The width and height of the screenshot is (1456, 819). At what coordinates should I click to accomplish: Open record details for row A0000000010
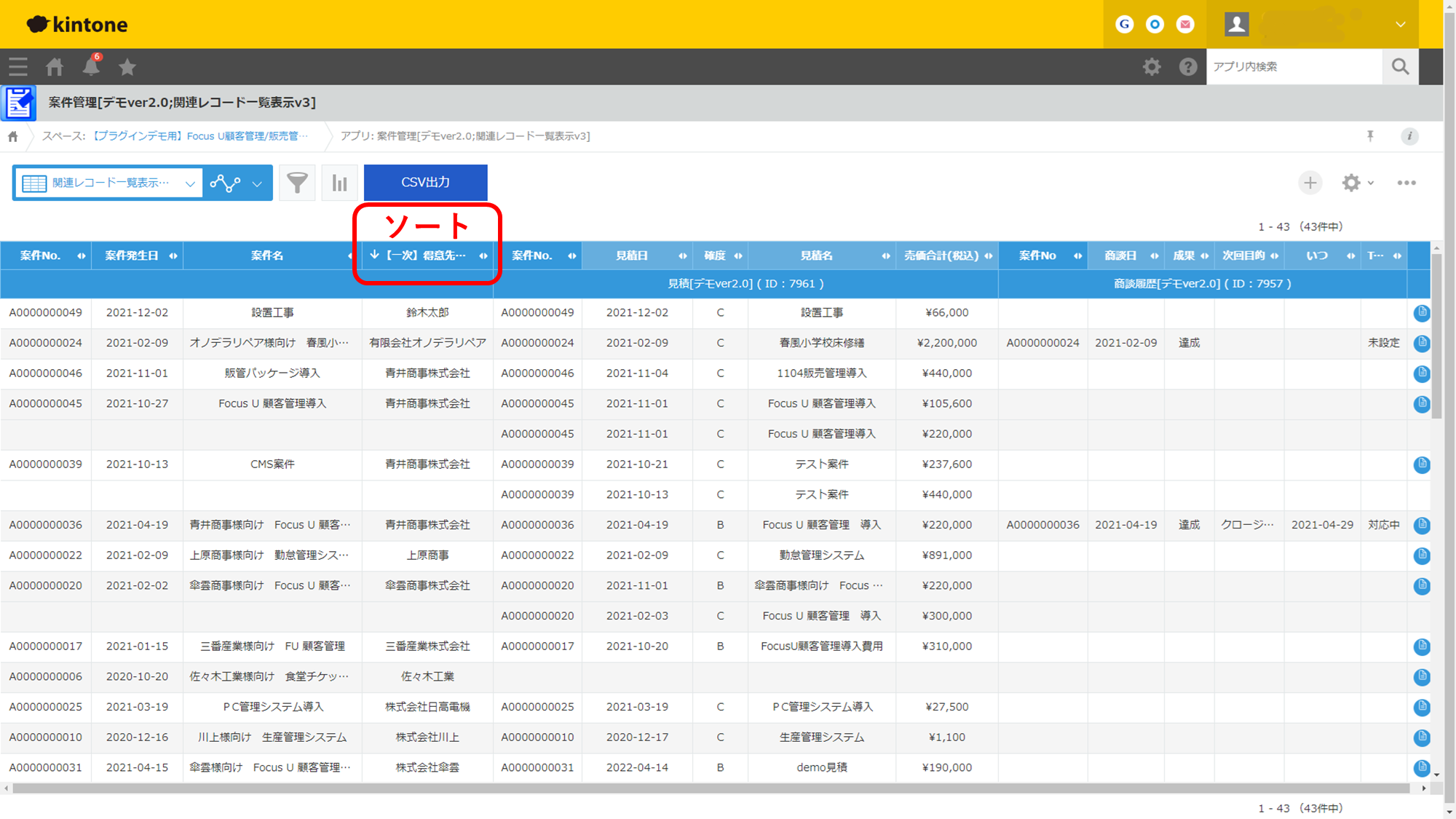[x=1422, y=737]
